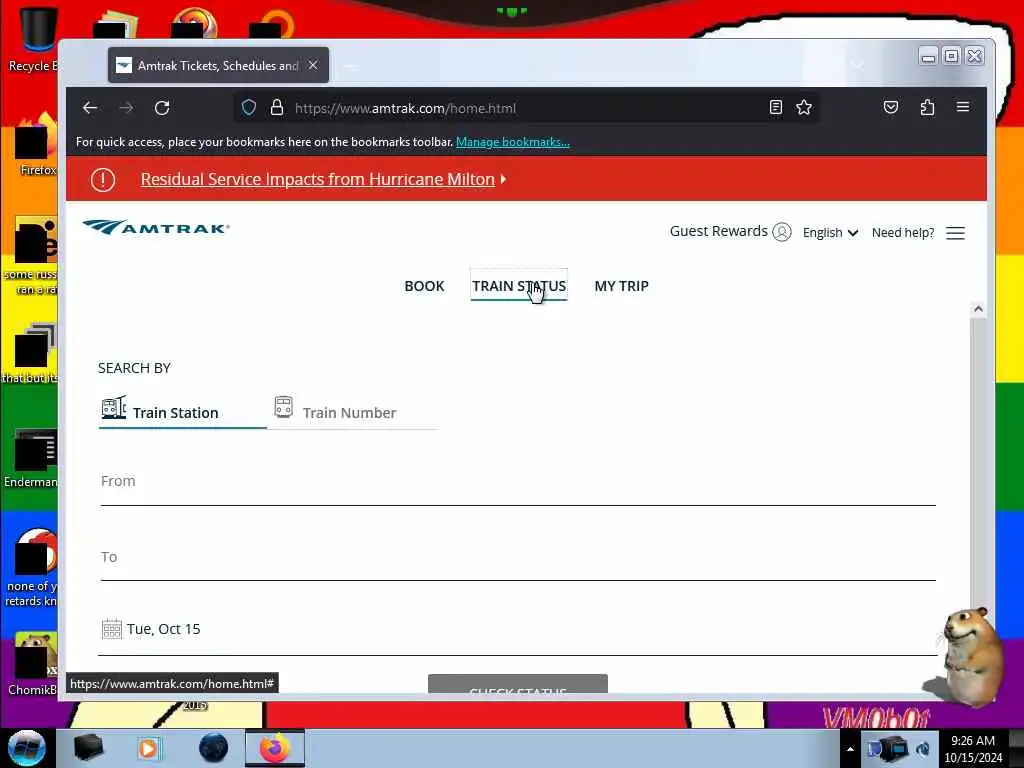Open the Firefox application menu

(x=963, y=107)
